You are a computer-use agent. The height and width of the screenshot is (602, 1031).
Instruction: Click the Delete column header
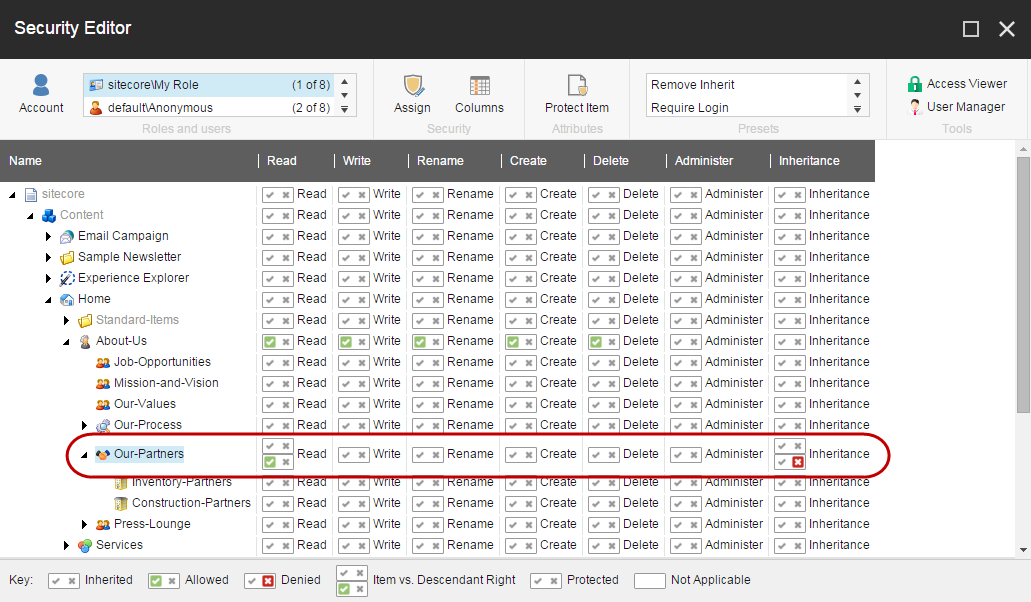click(611, 161)
